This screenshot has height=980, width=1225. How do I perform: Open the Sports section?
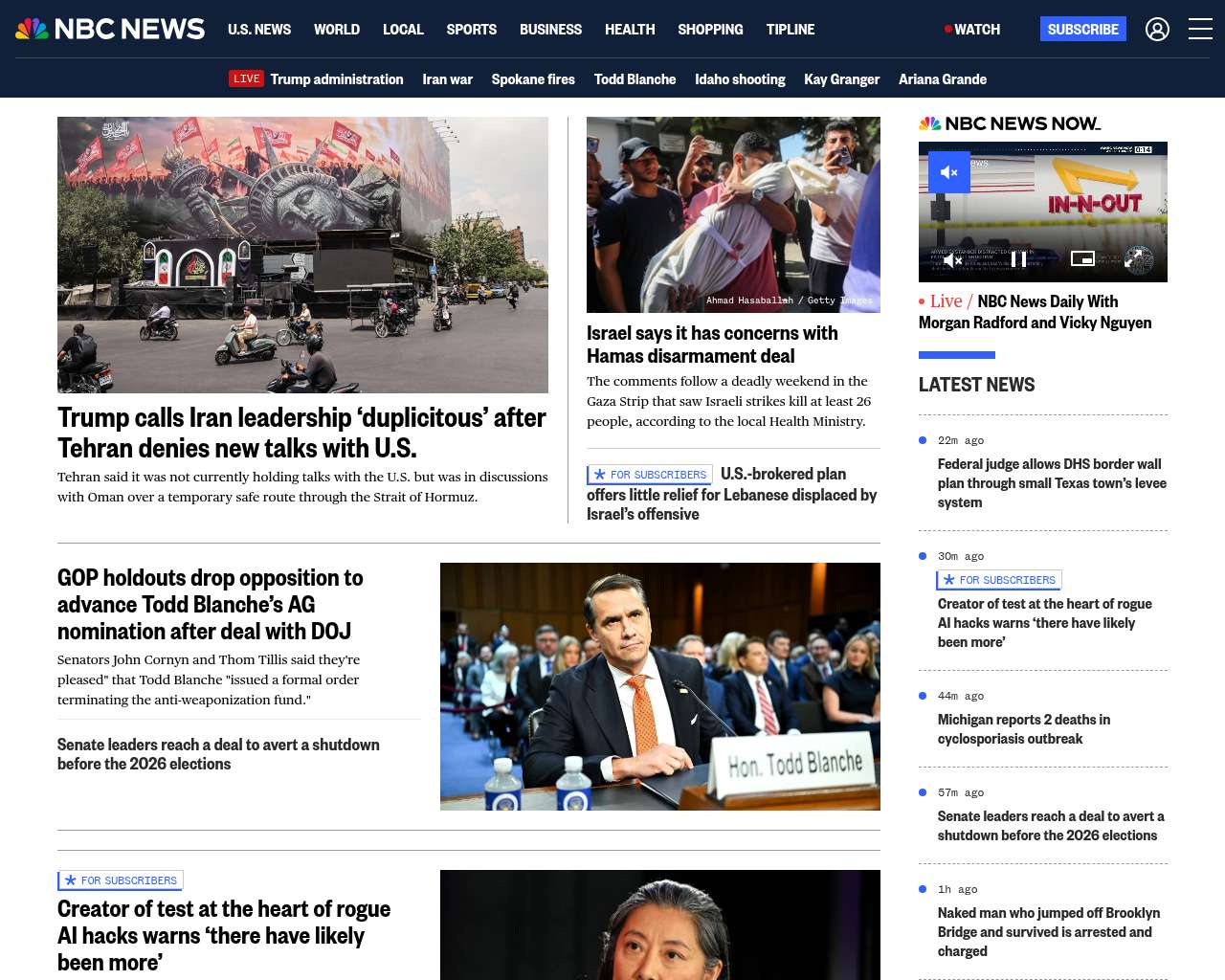(x=472, y=30)
